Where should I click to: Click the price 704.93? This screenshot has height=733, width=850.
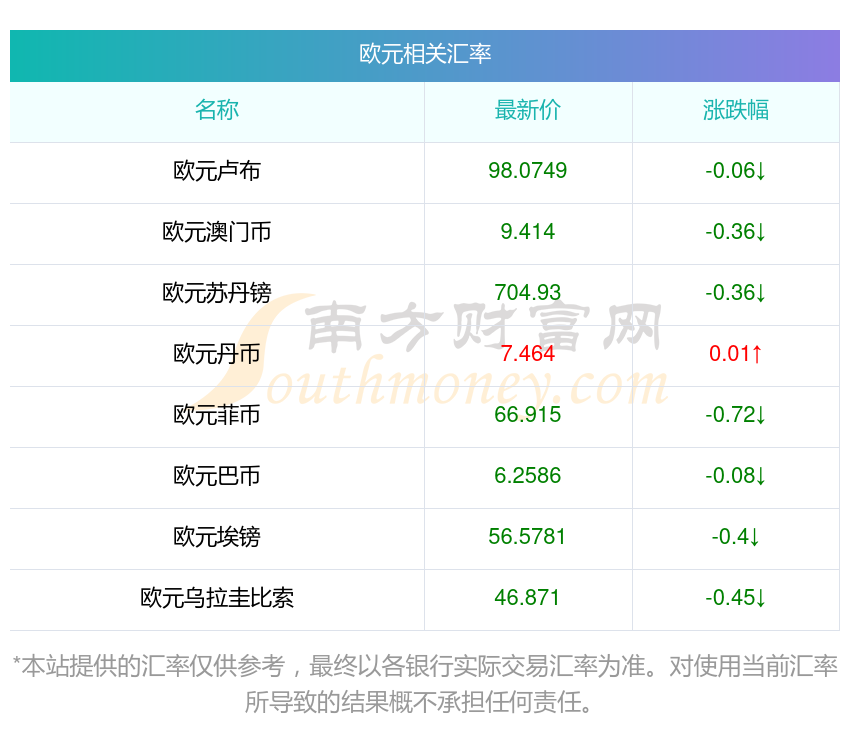click(x=527, y=293)
